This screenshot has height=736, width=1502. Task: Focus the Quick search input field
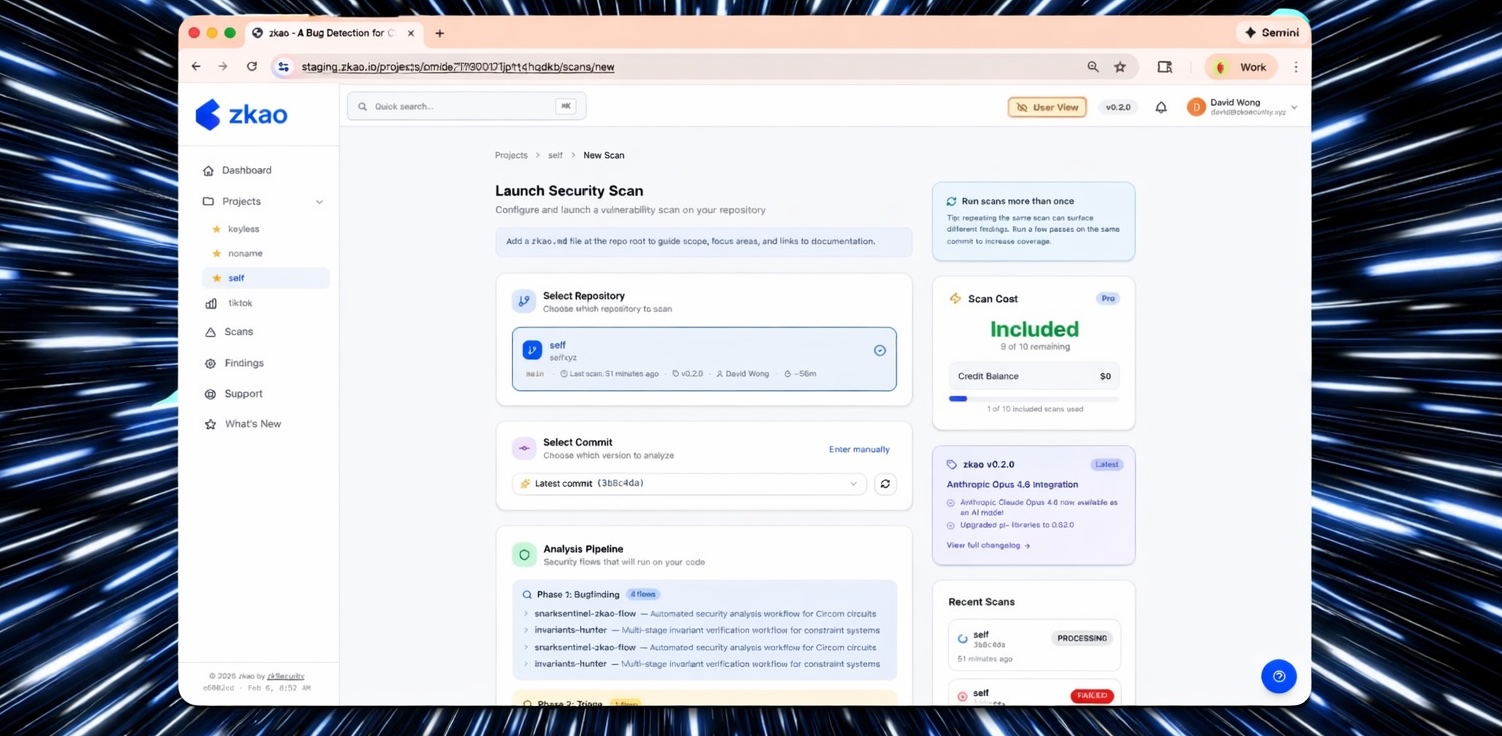tap(460, 106)
